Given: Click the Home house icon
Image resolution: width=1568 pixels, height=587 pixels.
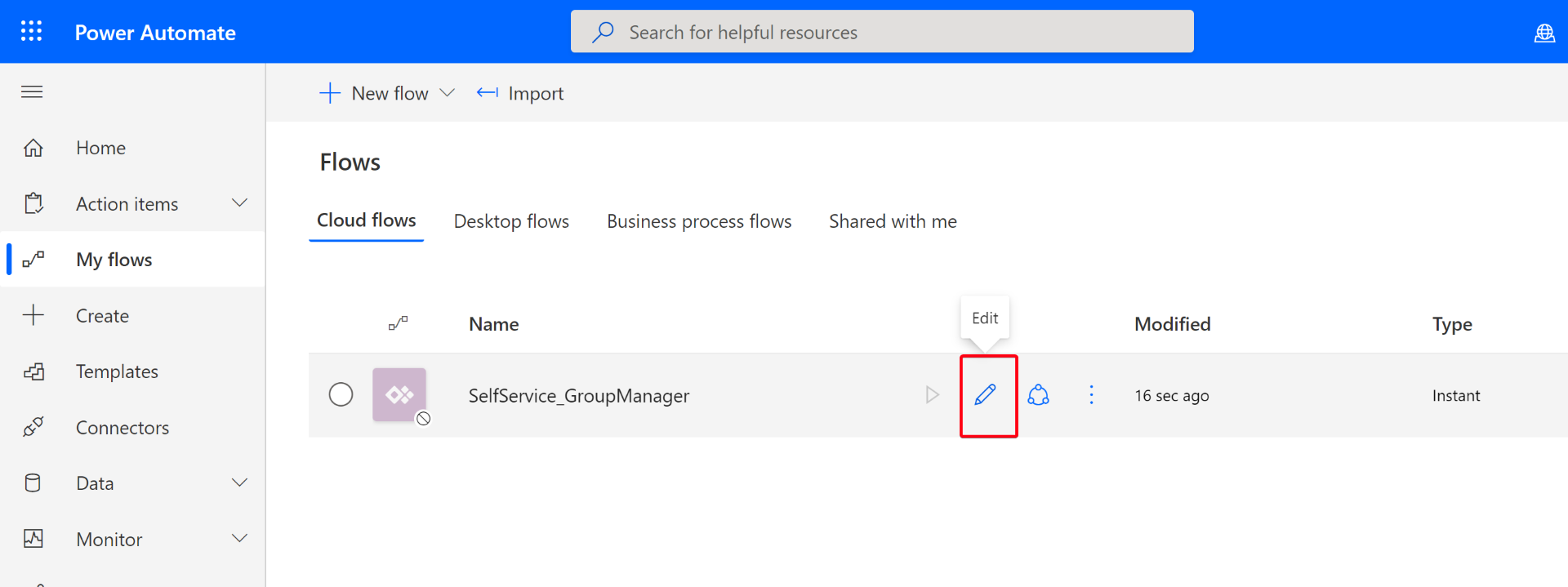Looking at the screenshot, I should (33, 148).
